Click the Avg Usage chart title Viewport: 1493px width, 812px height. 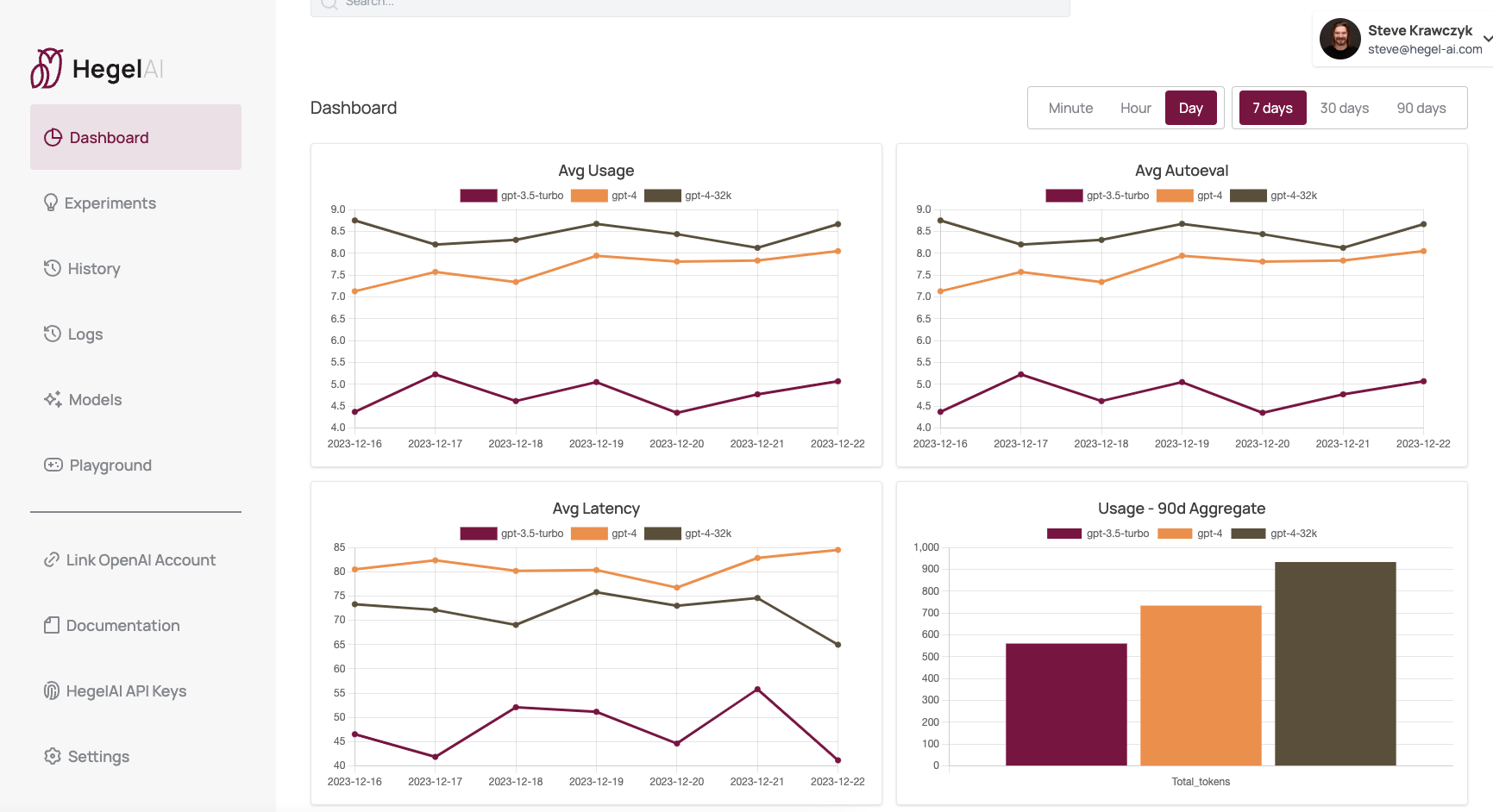point(596,171)
